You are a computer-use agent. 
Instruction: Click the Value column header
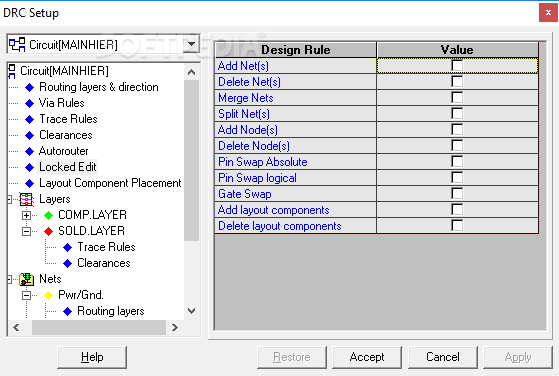[x=457, y=50]
